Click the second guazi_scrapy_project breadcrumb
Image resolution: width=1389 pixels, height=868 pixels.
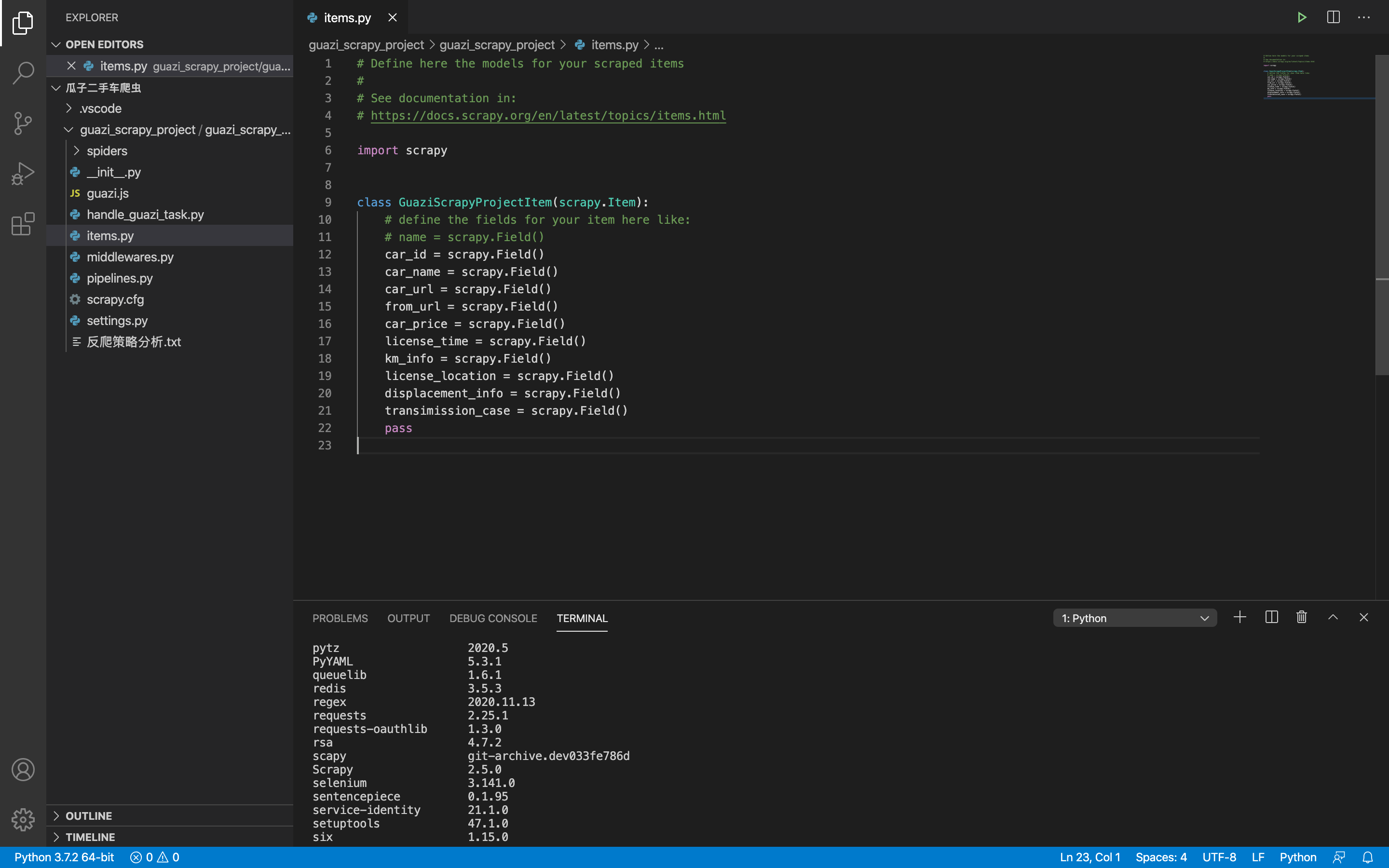click(497, 45)
